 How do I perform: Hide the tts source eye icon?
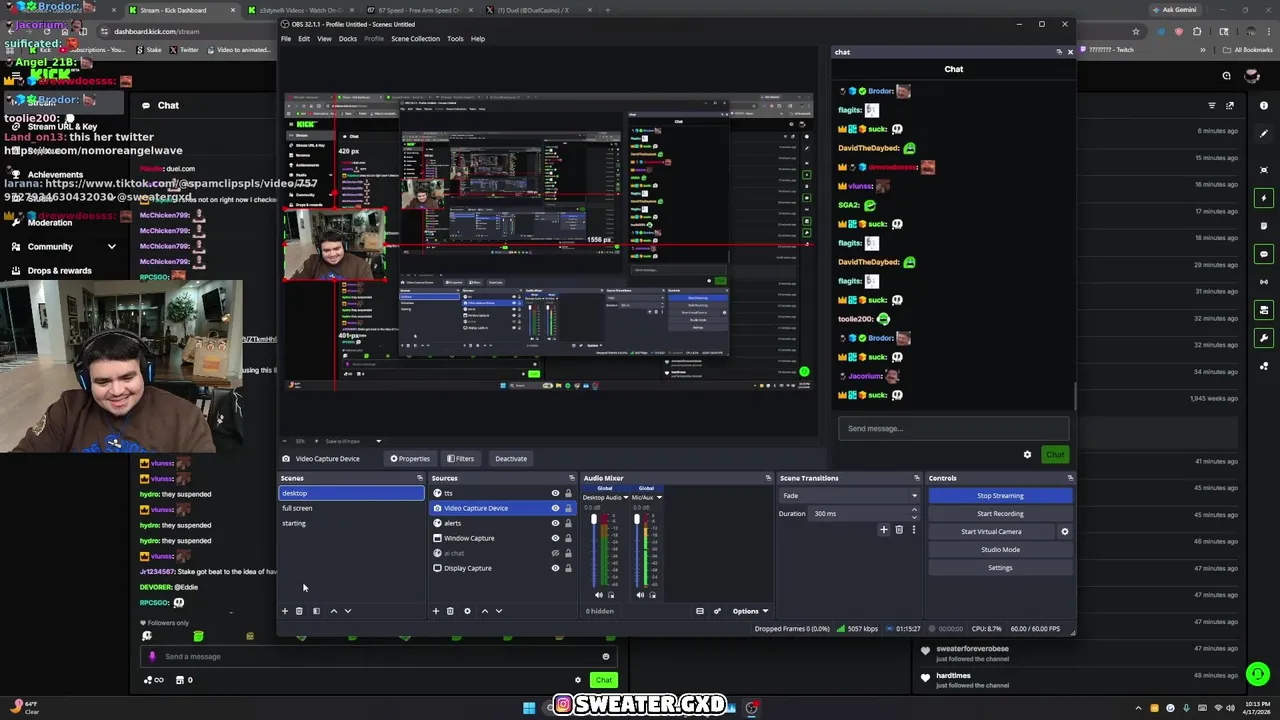[x=555, y=493]
